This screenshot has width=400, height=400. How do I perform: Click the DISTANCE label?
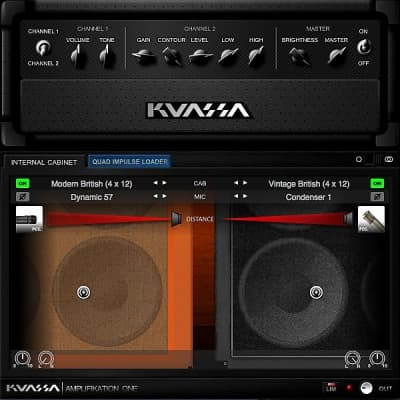point(200,219)
